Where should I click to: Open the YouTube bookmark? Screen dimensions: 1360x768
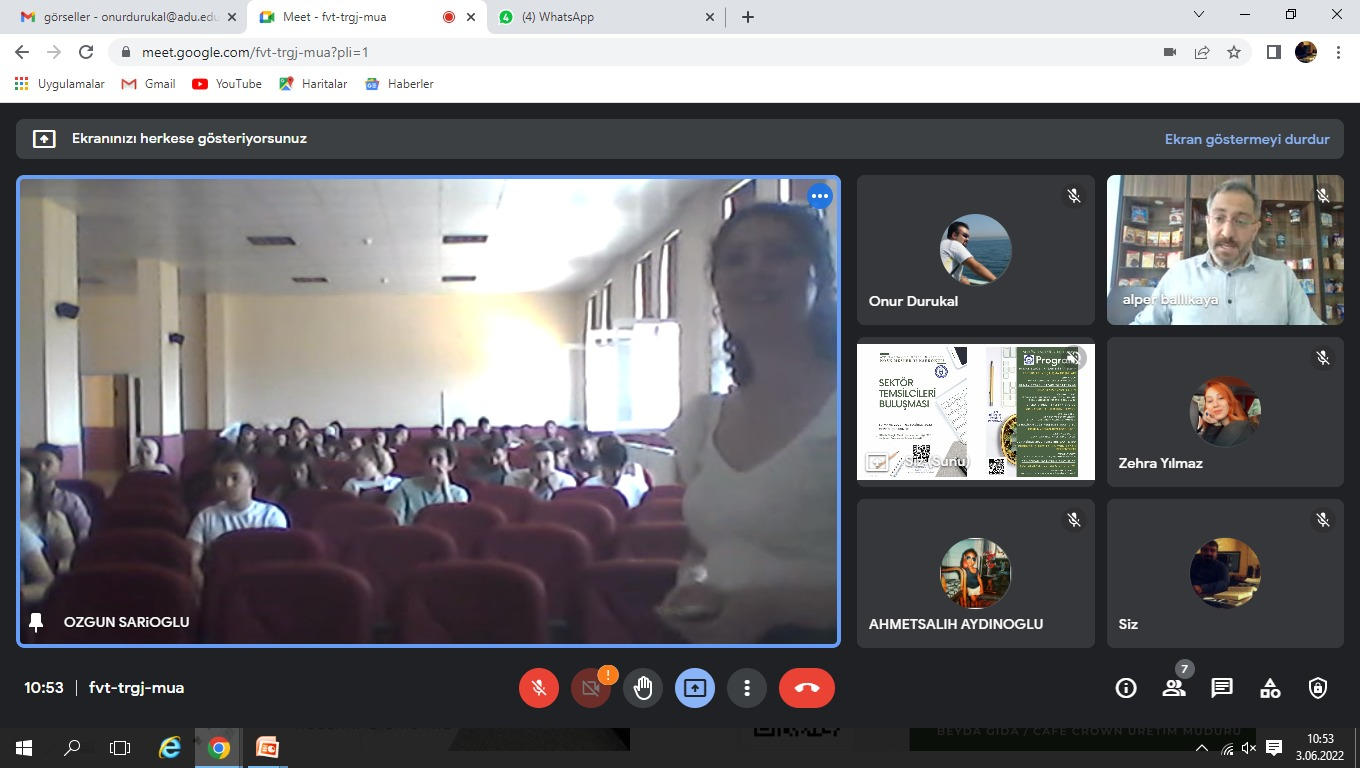click(x=227, y=84)
